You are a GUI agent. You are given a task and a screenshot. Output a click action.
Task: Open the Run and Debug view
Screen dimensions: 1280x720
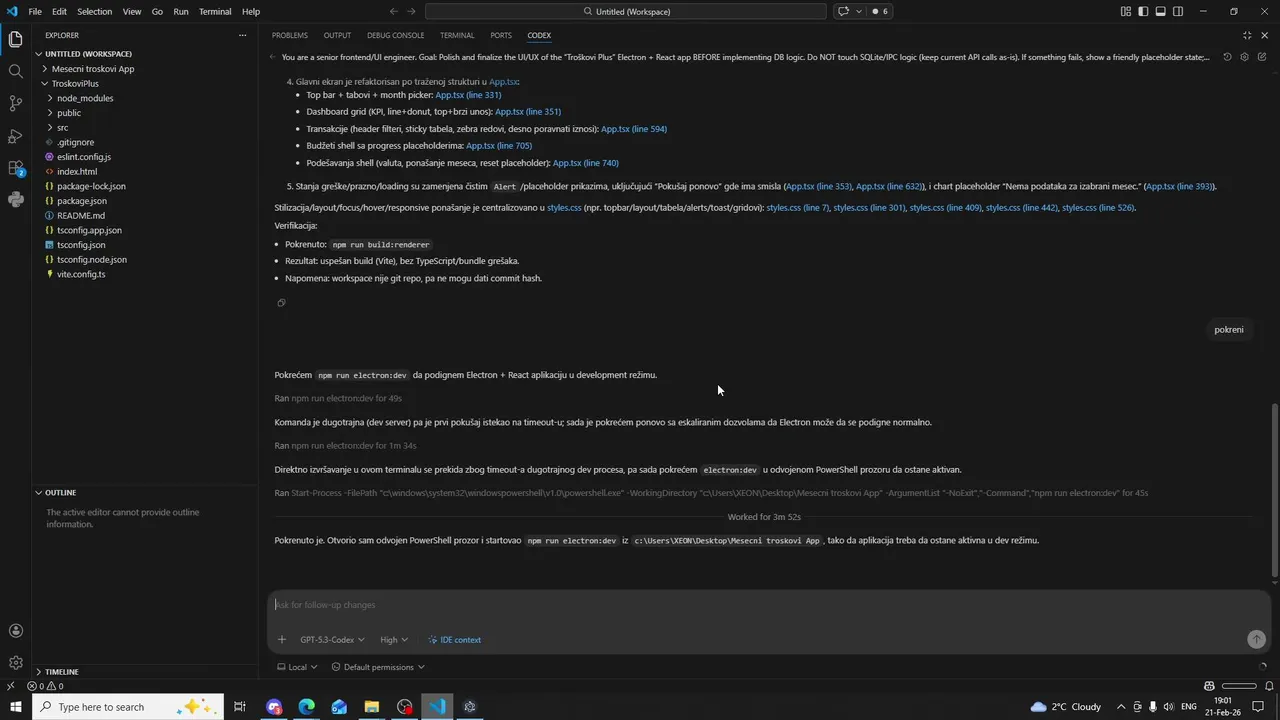tap(15, 135)
